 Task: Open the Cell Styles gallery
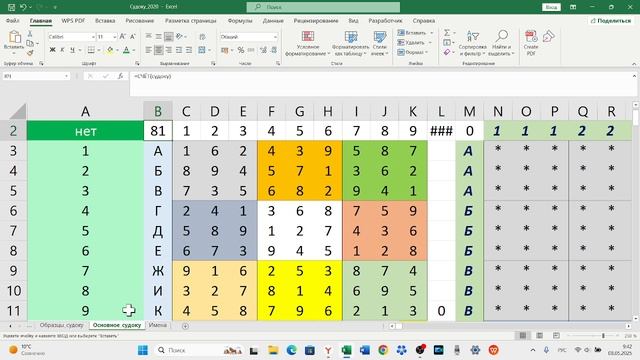tap(380, 43)
